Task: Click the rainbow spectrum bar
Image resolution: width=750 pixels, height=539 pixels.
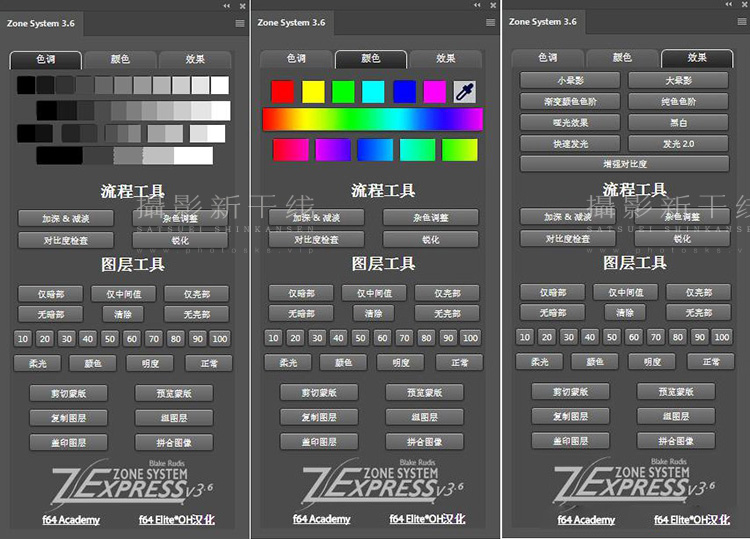Action: 373,119
